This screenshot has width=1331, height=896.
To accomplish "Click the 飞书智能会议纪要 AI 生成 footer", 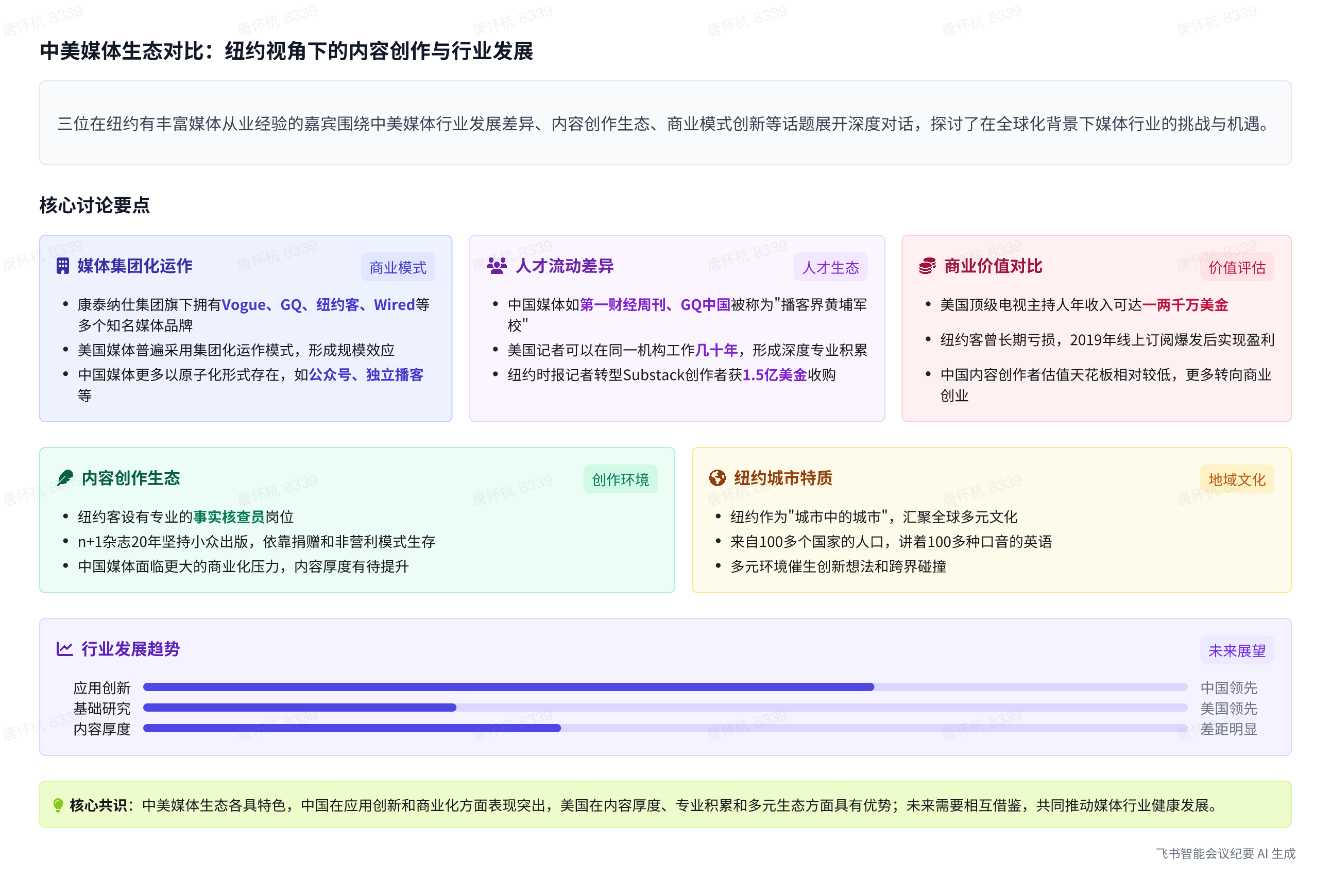I will pos(1225,853).
